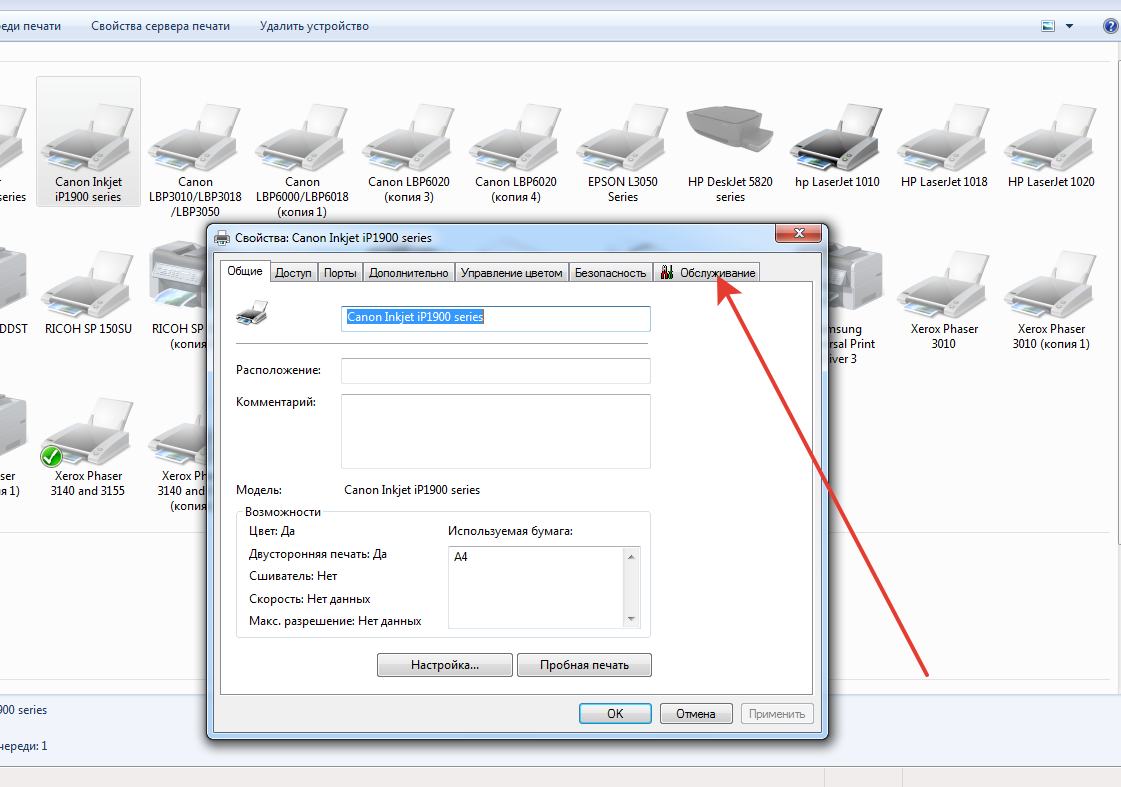Click the view mode icon in the toolbar
Viewport: 1121px width, 787px height.
1048,26
